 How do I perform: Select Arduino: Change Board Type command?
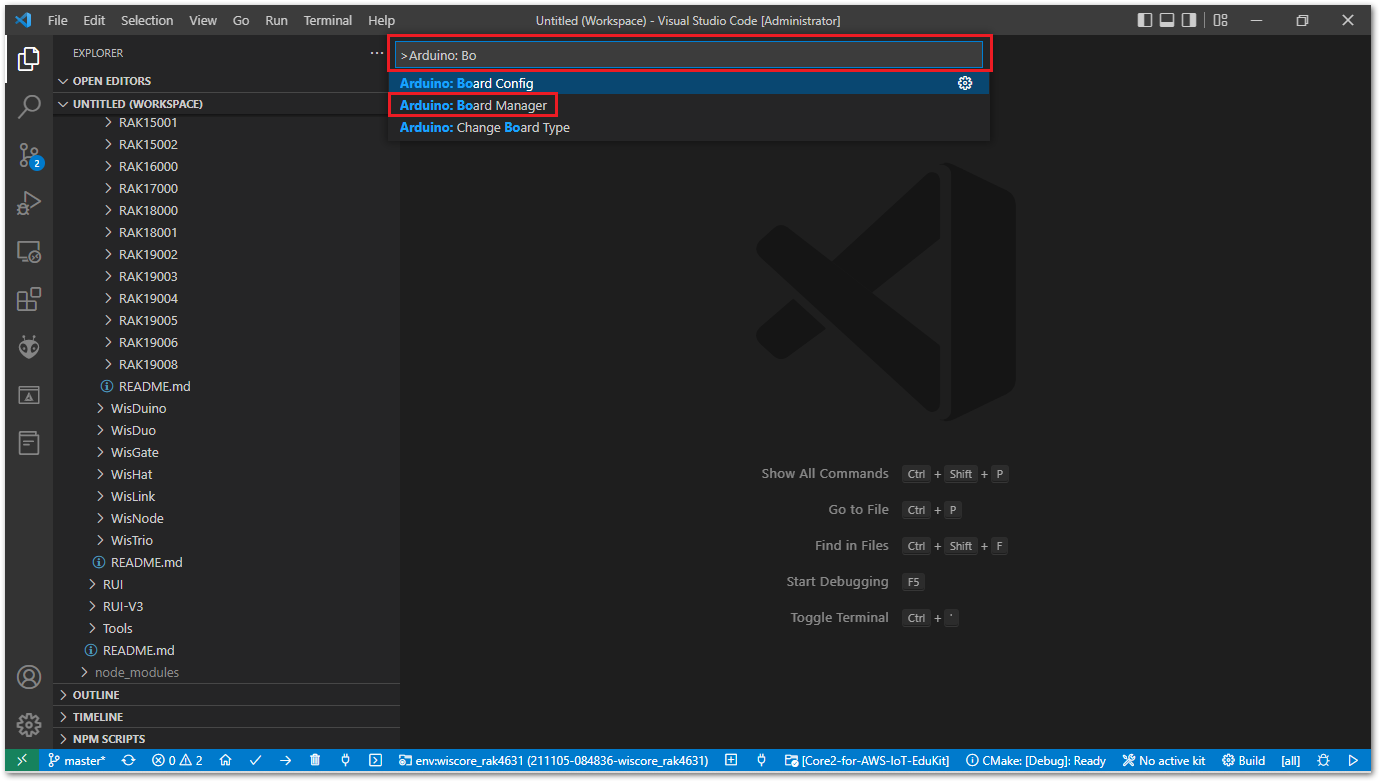click(689, 127)
